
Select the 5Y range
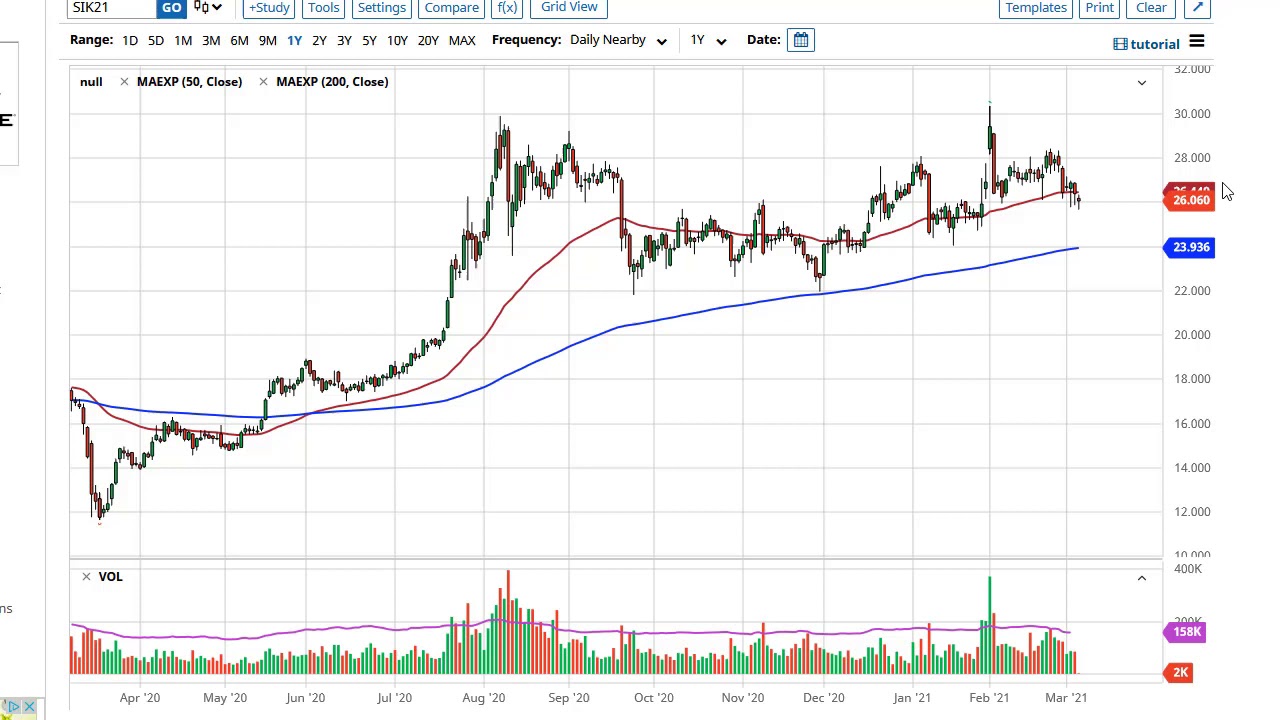[x=369, y=40]
